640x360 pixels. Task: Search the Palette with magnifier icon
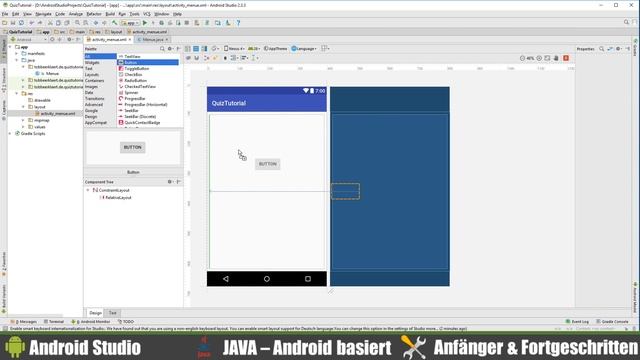click(162, 49)
